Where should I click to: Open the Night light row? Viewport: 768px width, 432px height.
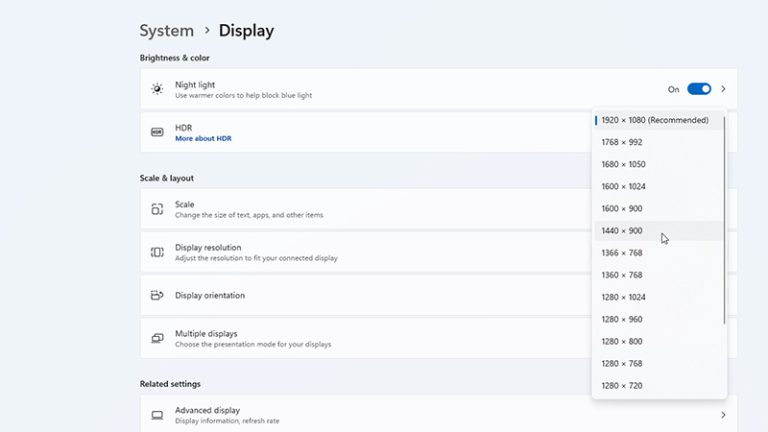click(x=438, y=89)
